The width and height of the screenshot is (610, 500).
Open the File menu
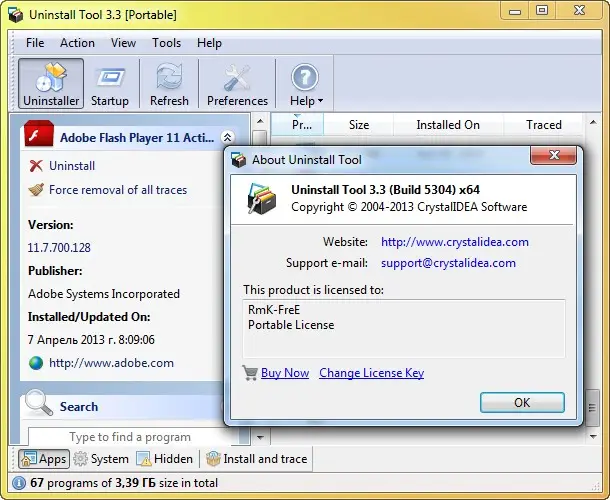pos(35,43)
